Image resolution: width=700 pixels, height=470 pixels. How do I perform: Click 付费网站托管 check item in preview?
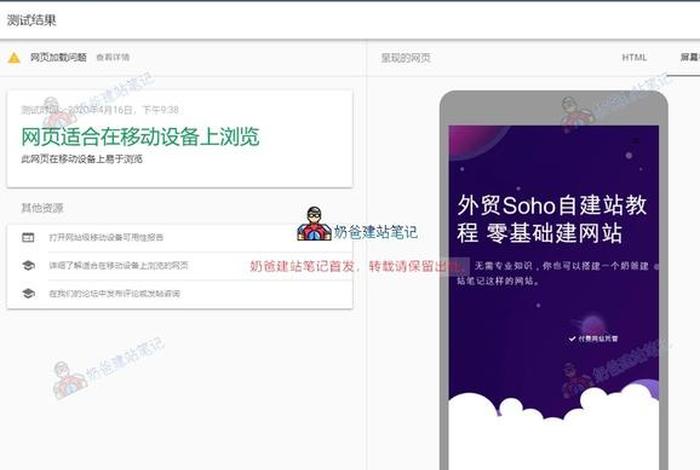coord(593,339)
